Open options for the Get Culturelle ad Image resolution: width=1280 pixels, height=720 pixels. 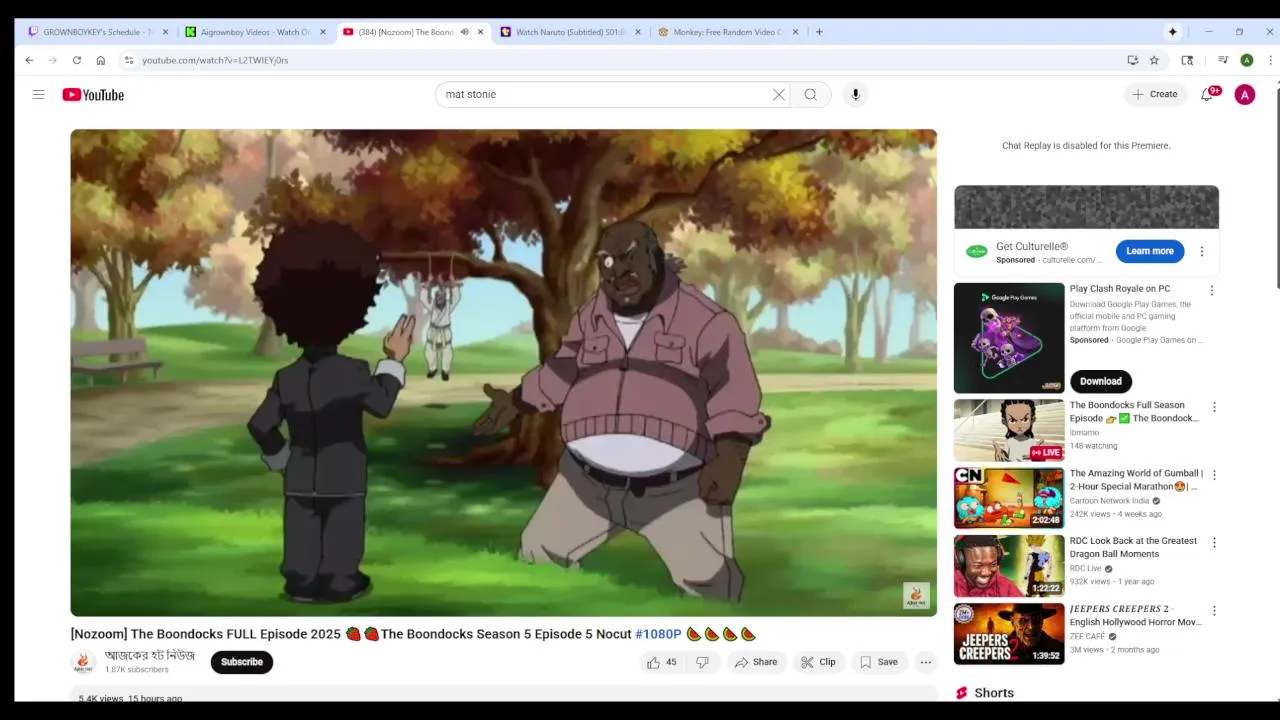[1202, 252]
